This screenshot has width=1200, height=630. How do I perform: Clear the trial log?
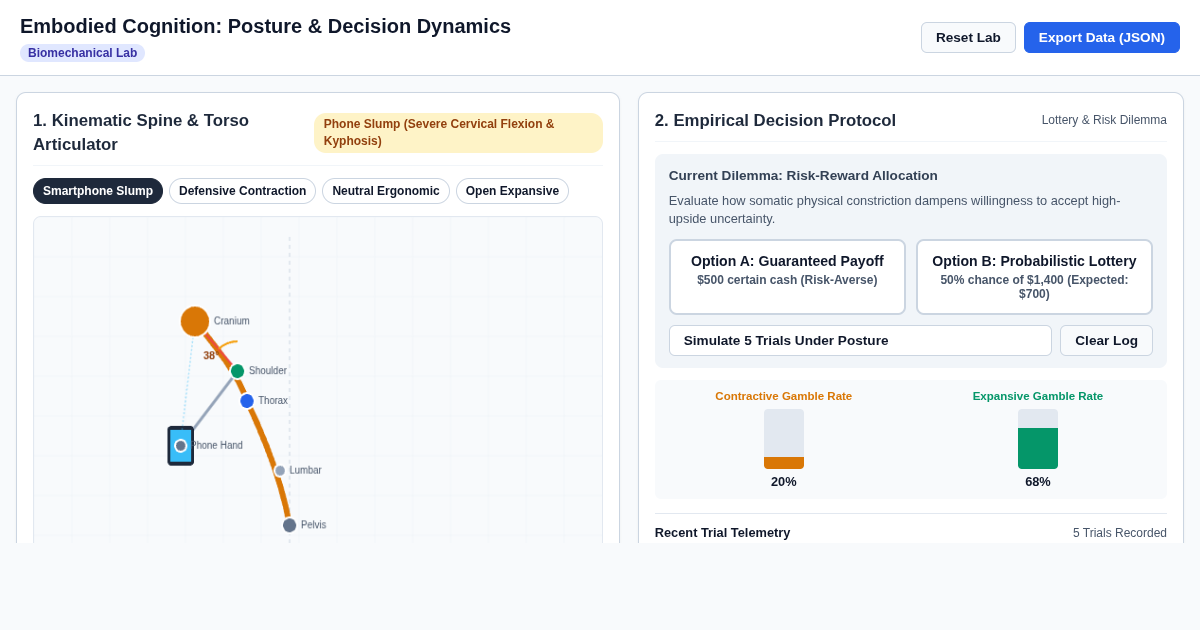point(1106,340)
